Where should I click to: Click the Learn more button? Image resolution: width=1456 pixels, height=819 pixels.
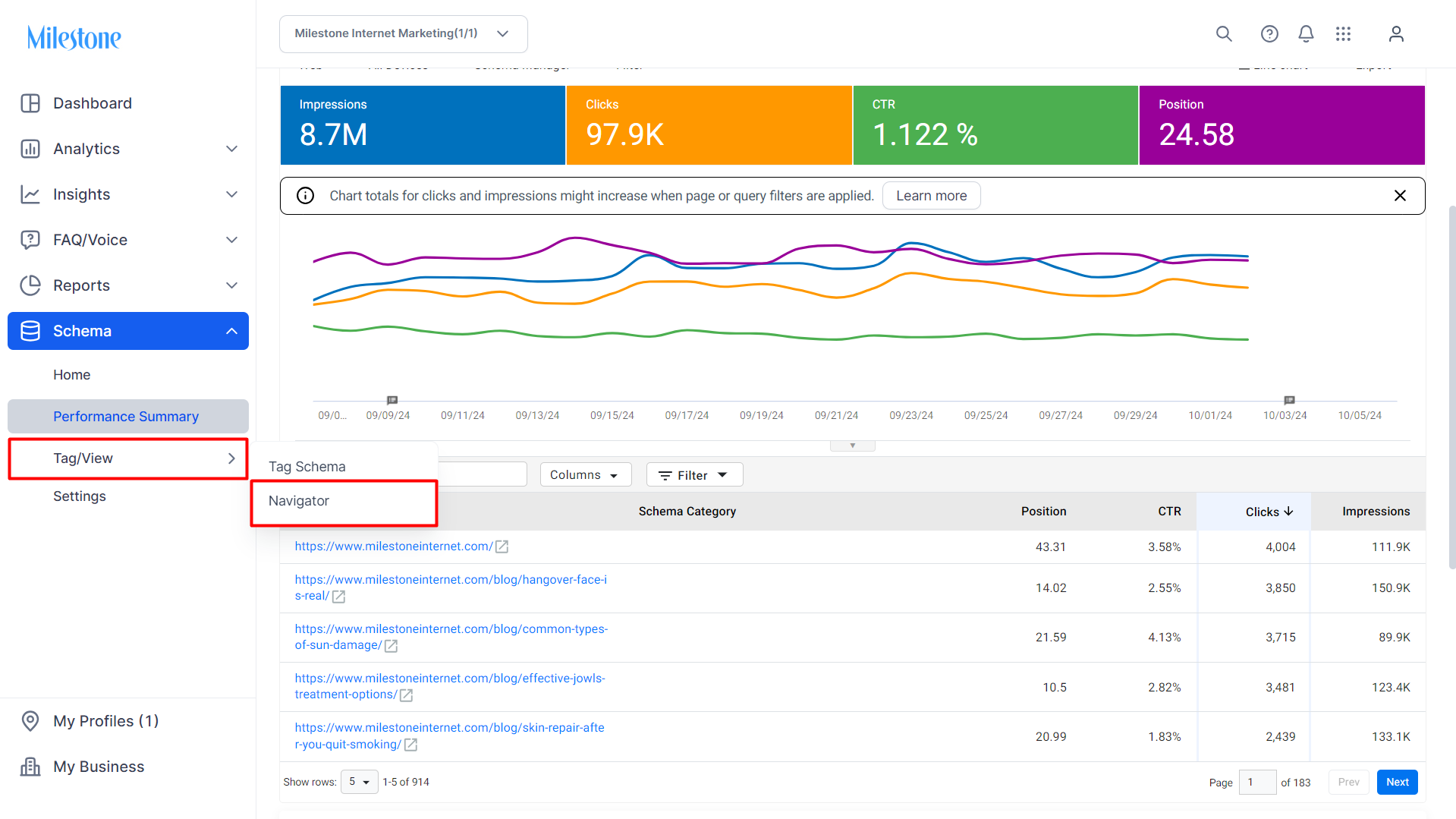pyautogui.click(x=931, y=196)
